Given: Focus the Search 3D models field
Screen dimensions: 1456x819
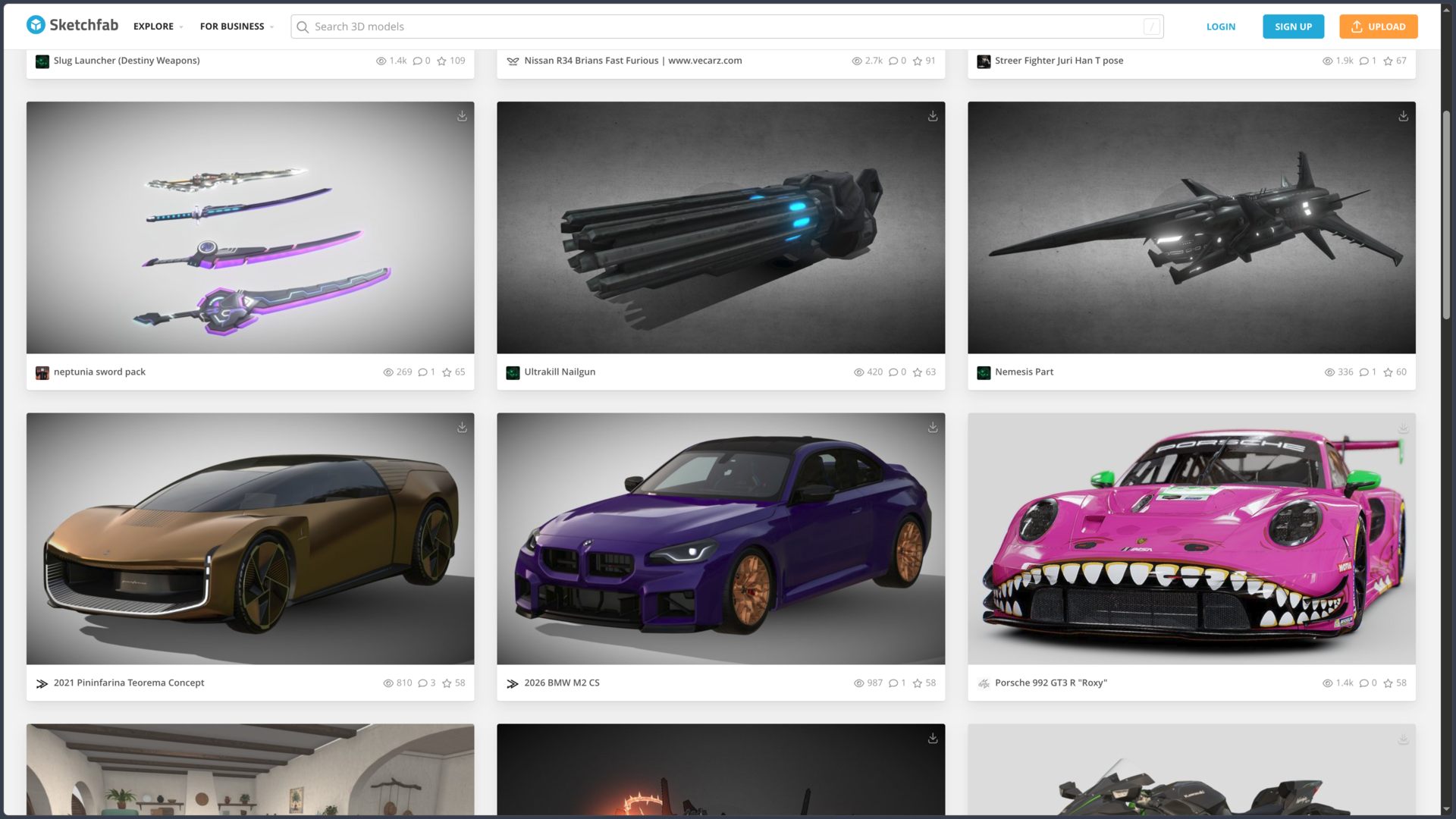Looking at the screenshot, I should (726, 27).
